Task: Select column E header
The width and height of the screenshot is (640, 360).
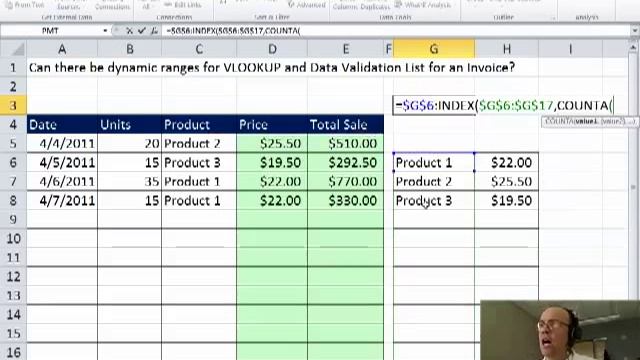Action: [x=345, y=49]
